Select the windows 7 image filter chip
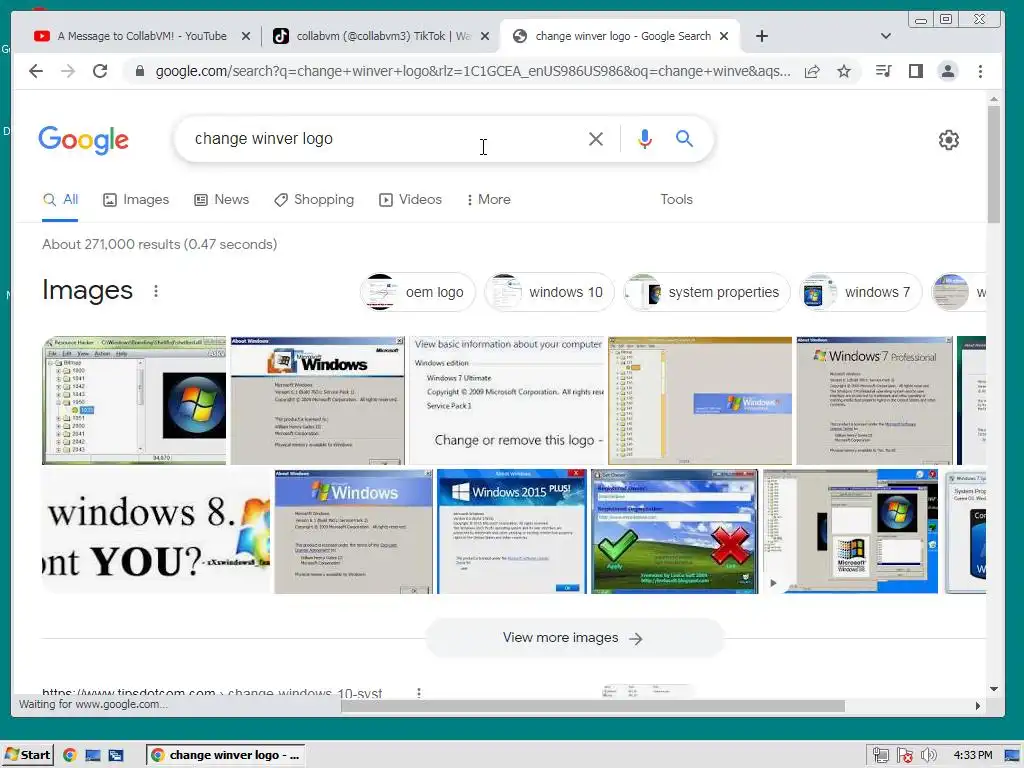The height and width of the screenshot is (768, 1024). (x=861, y=292)
